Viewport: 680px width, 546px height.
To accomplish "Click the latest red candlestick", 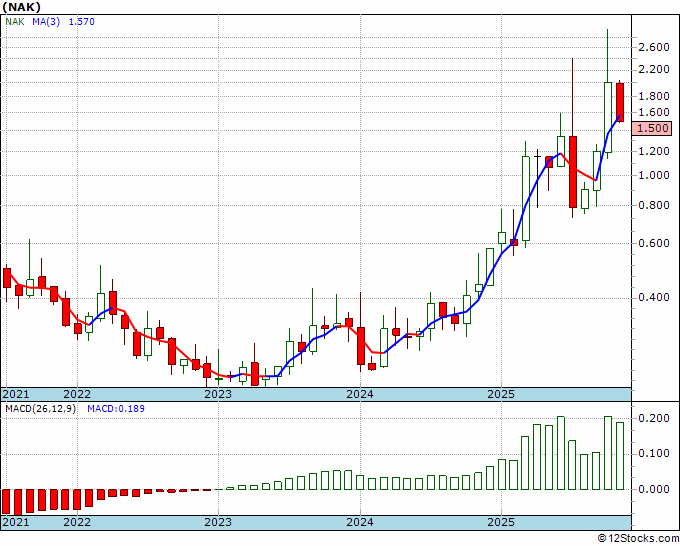I will click(x=620, y=102).
